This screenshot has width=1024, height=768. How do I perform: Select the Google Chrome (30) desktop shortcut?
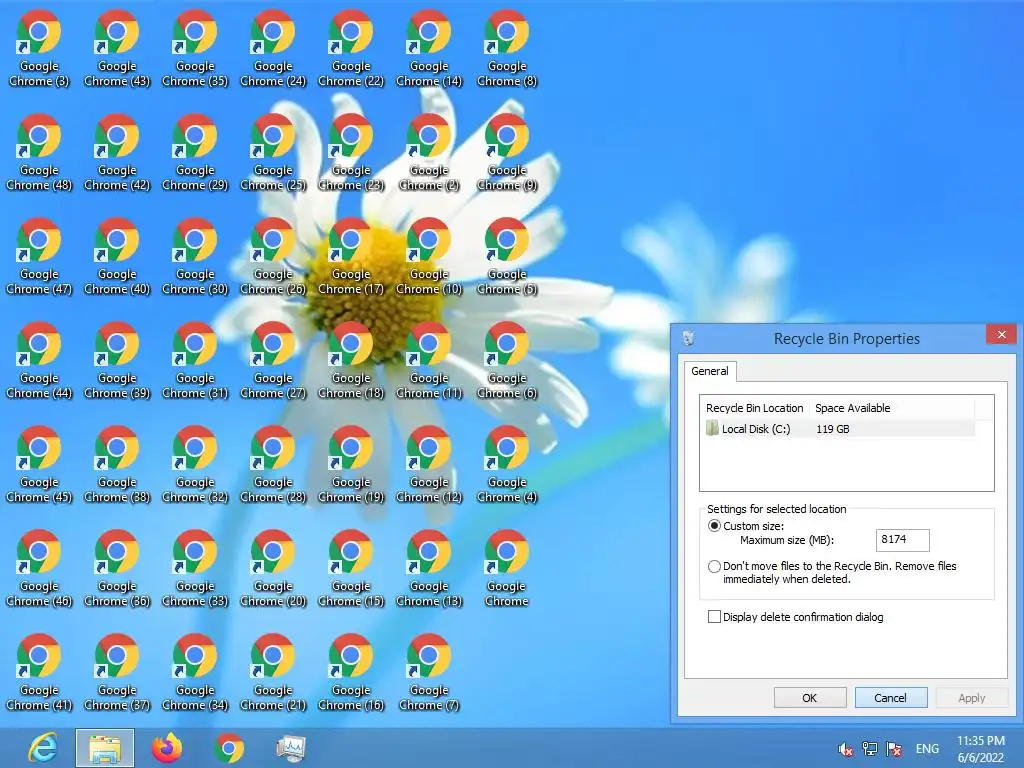pos(195,257)
